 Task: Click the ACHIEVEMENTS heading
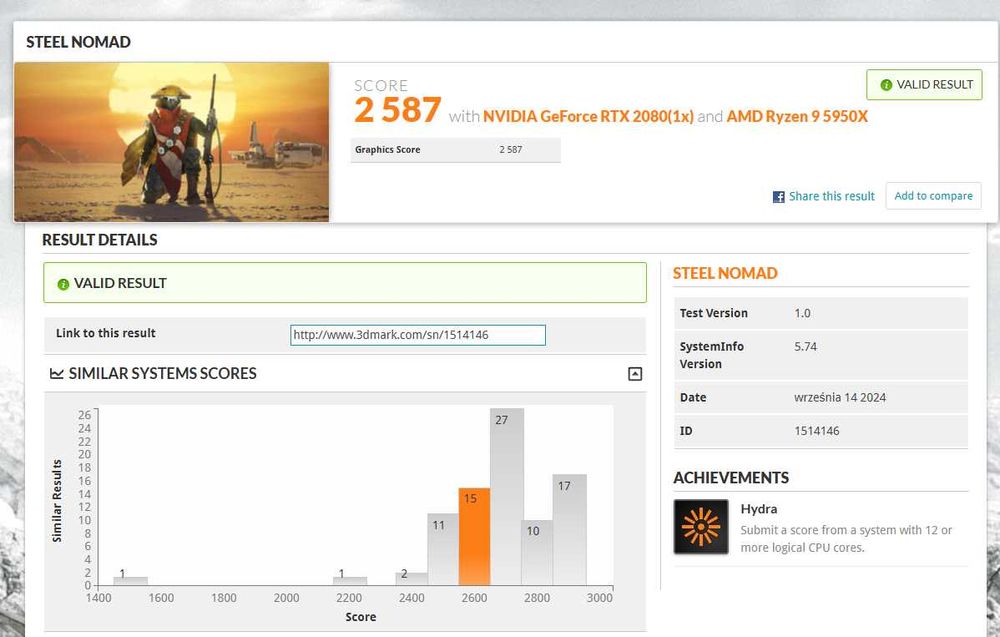pos(731,478)
